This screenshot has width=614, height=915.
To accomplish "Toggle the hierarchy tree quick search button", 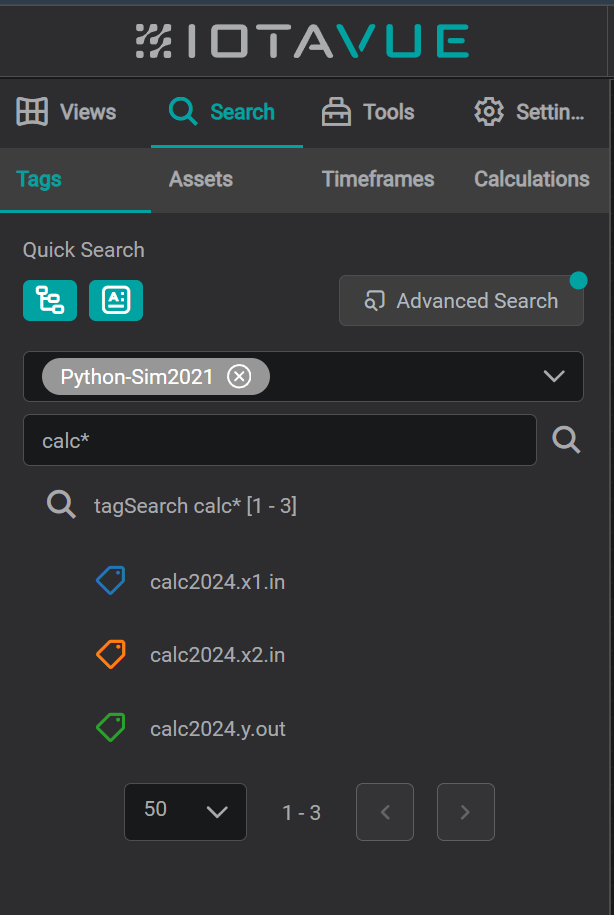I will click(x=50, y=301).
